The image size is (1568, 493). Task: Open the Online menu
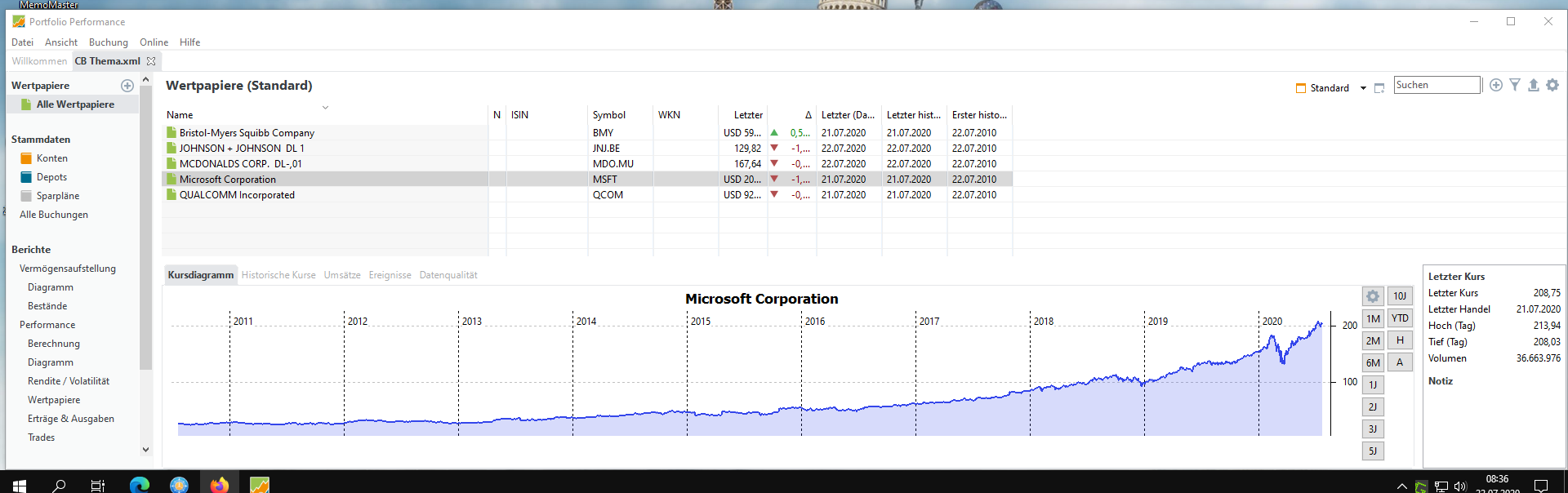click(154, 42)
